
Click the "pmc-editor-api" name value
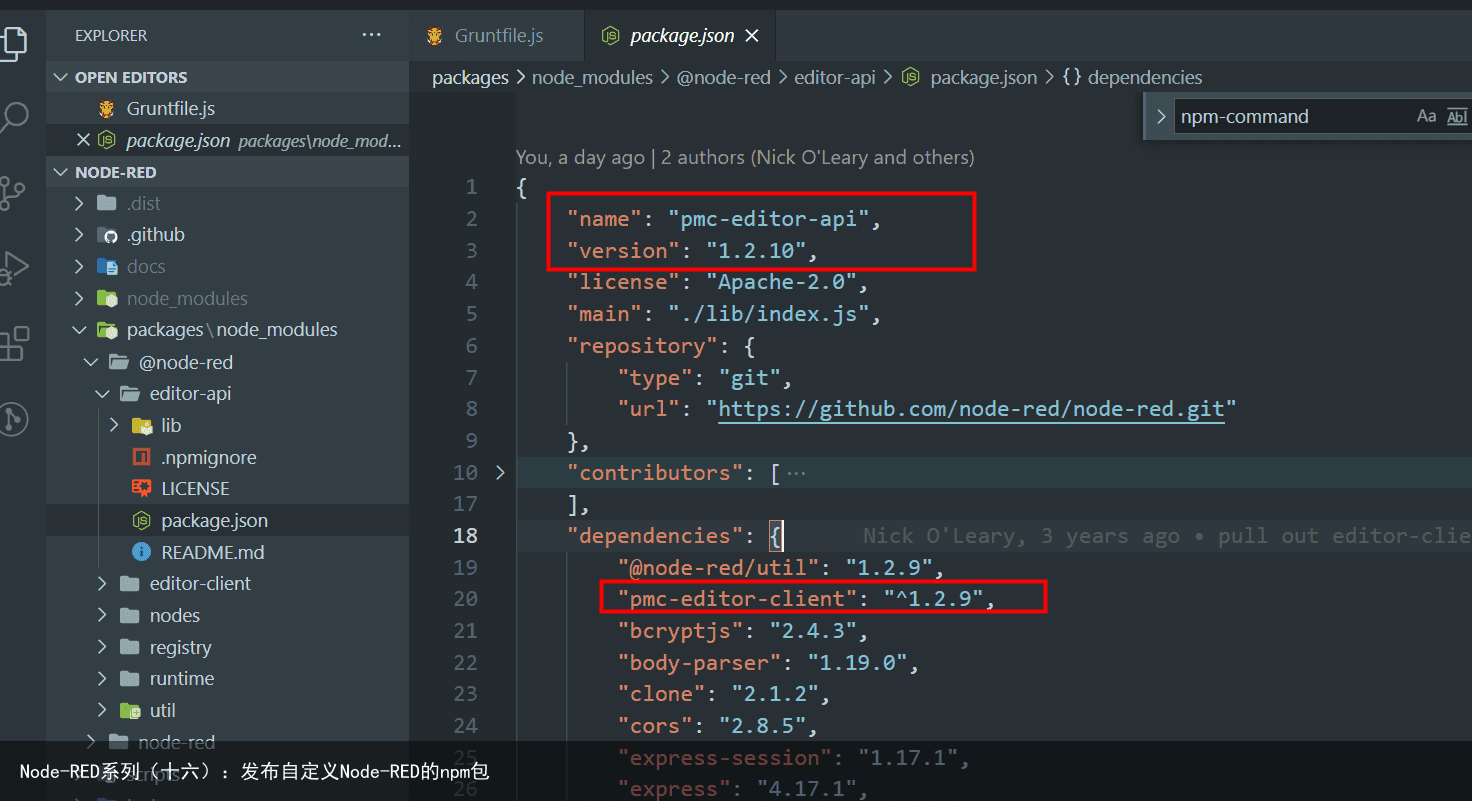tap(770, 219)
